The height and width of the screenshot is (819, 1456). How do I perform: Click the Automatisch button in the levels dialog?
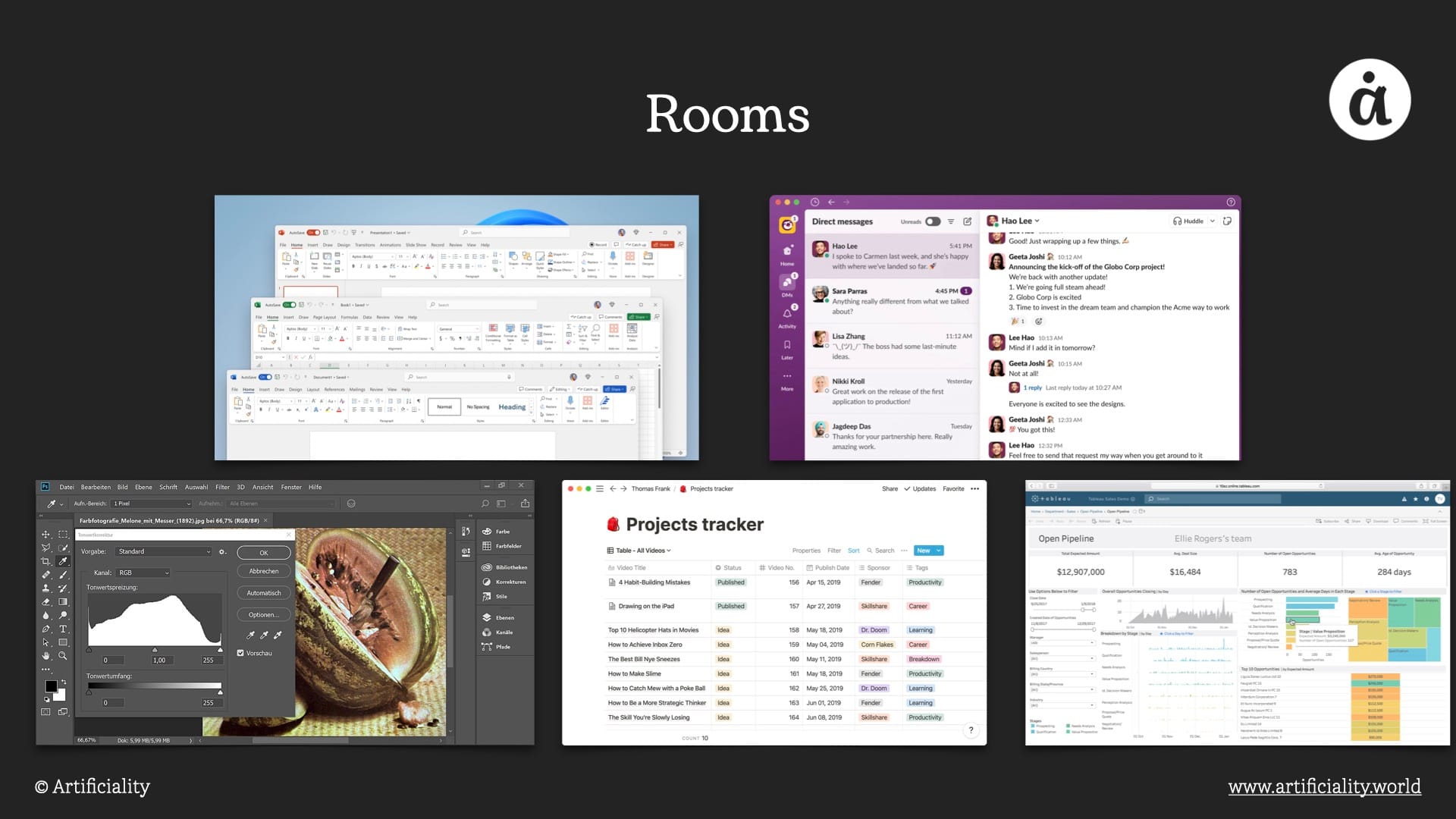pos(263,593)
